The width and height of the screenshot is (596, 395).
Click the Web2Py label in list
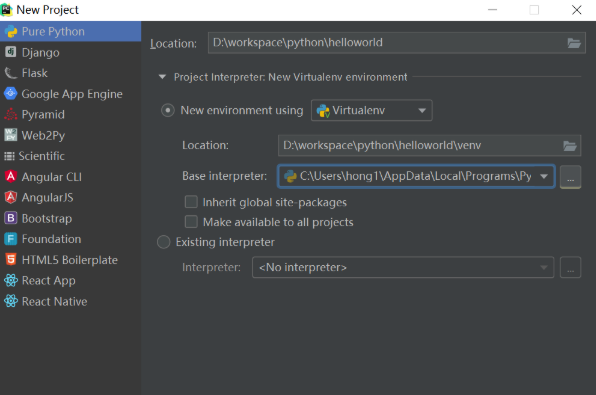43,135
